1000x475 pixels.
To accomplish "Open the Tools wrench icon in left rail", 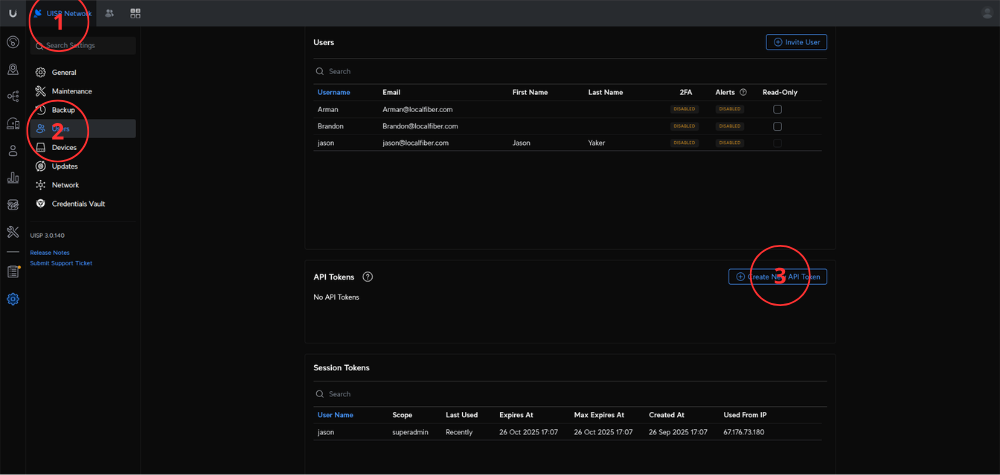I will [x=13, y=231].
